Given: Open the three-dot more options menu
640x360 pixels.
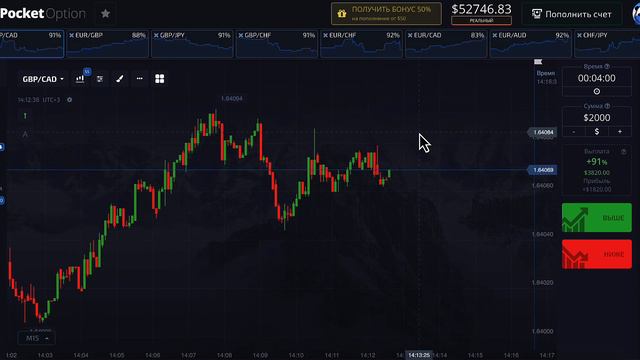Looking at the screenshot, I should 140,78.
